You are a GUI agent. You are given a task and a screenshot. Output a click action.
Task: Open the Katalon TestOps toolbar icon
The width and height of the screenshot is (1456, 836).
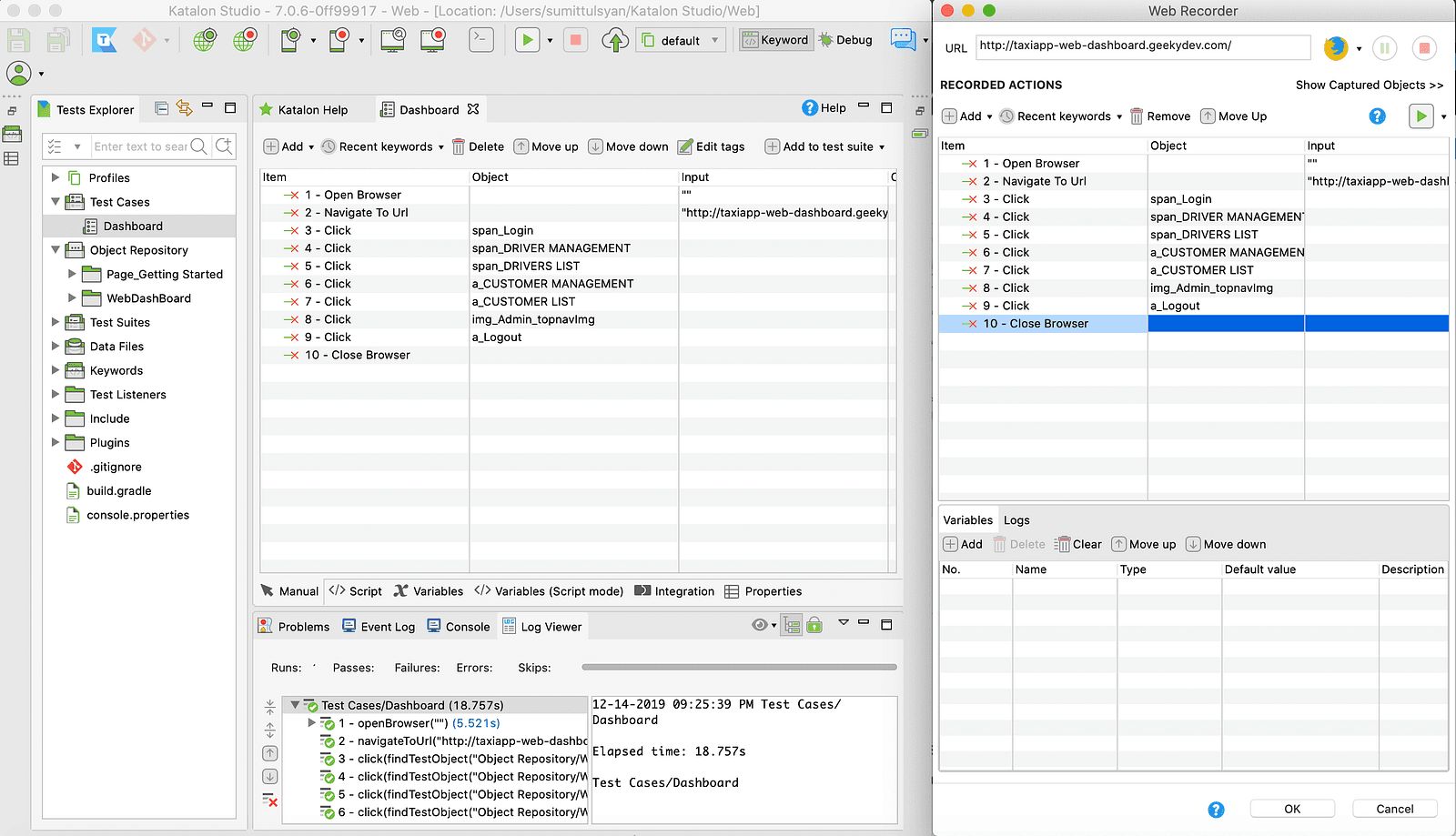tap(105, 40)
